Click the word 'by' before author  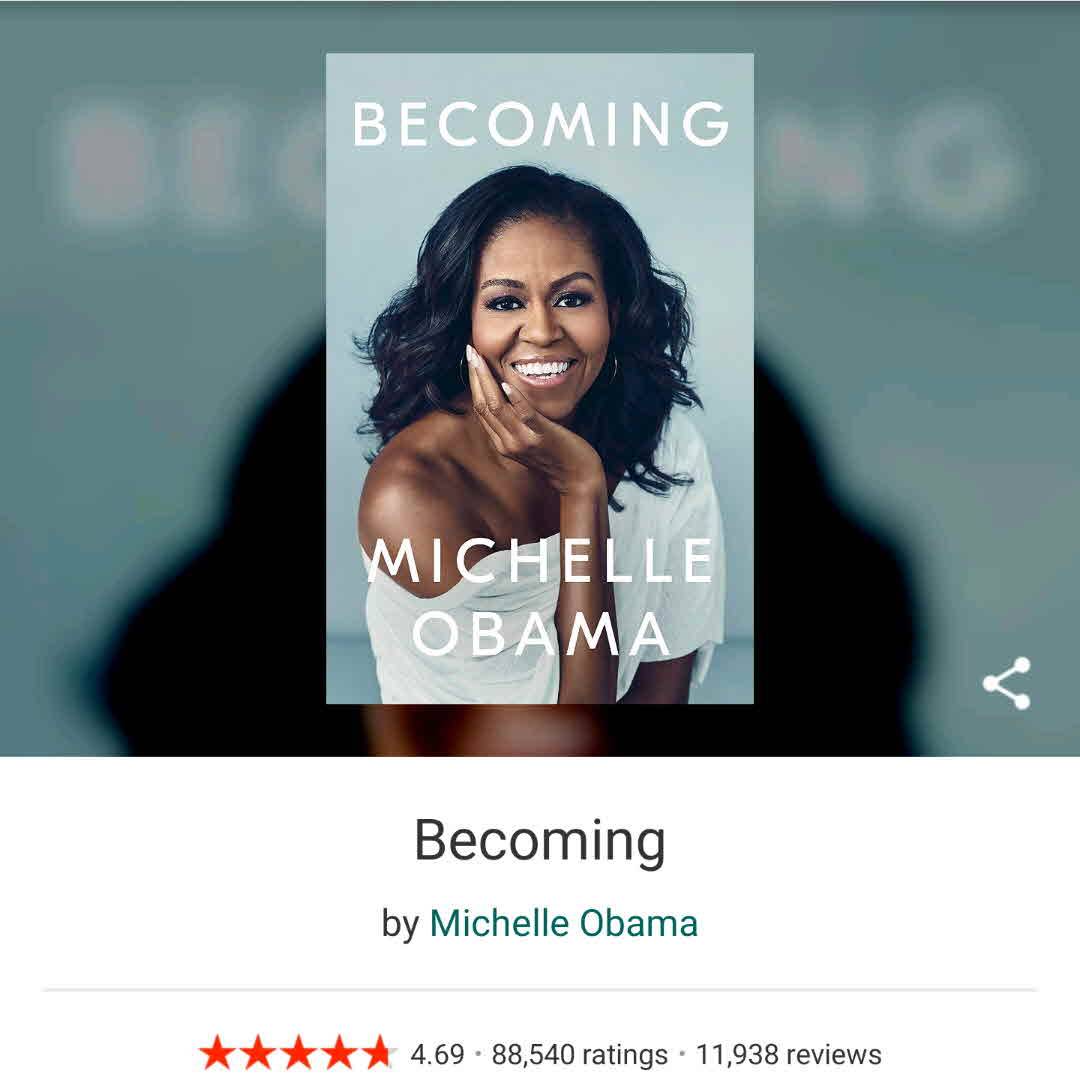pos(400,924)
